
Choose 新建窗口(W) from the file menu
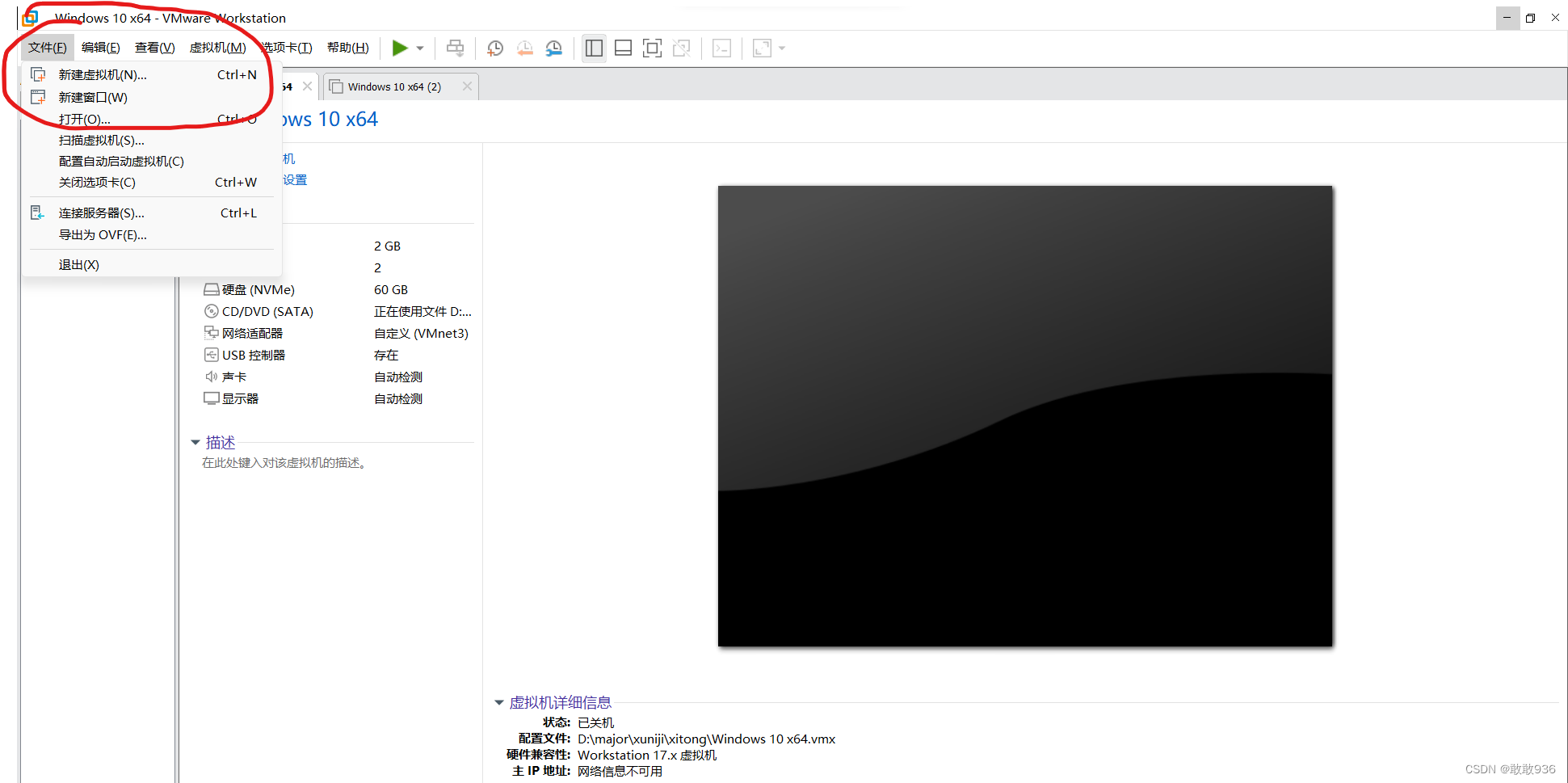tap(152, 98)
